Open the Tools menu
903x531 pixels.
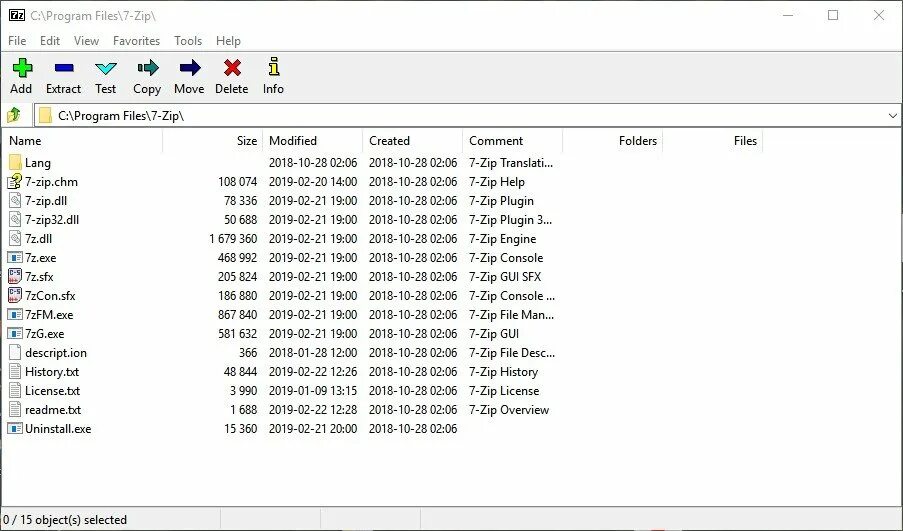(188, 41)
